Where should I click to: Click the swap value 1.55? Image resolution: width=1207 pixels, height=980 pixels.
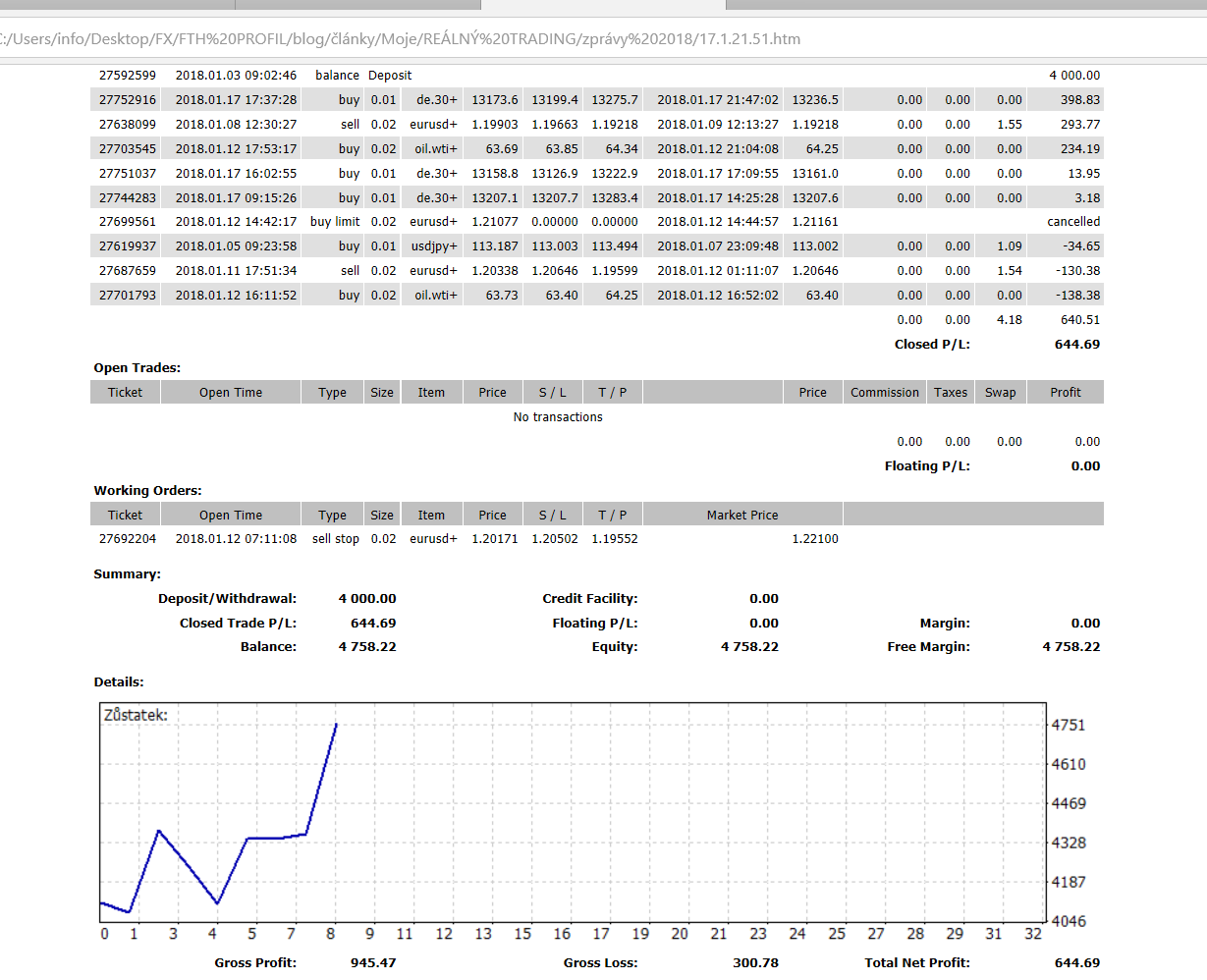1009,125
